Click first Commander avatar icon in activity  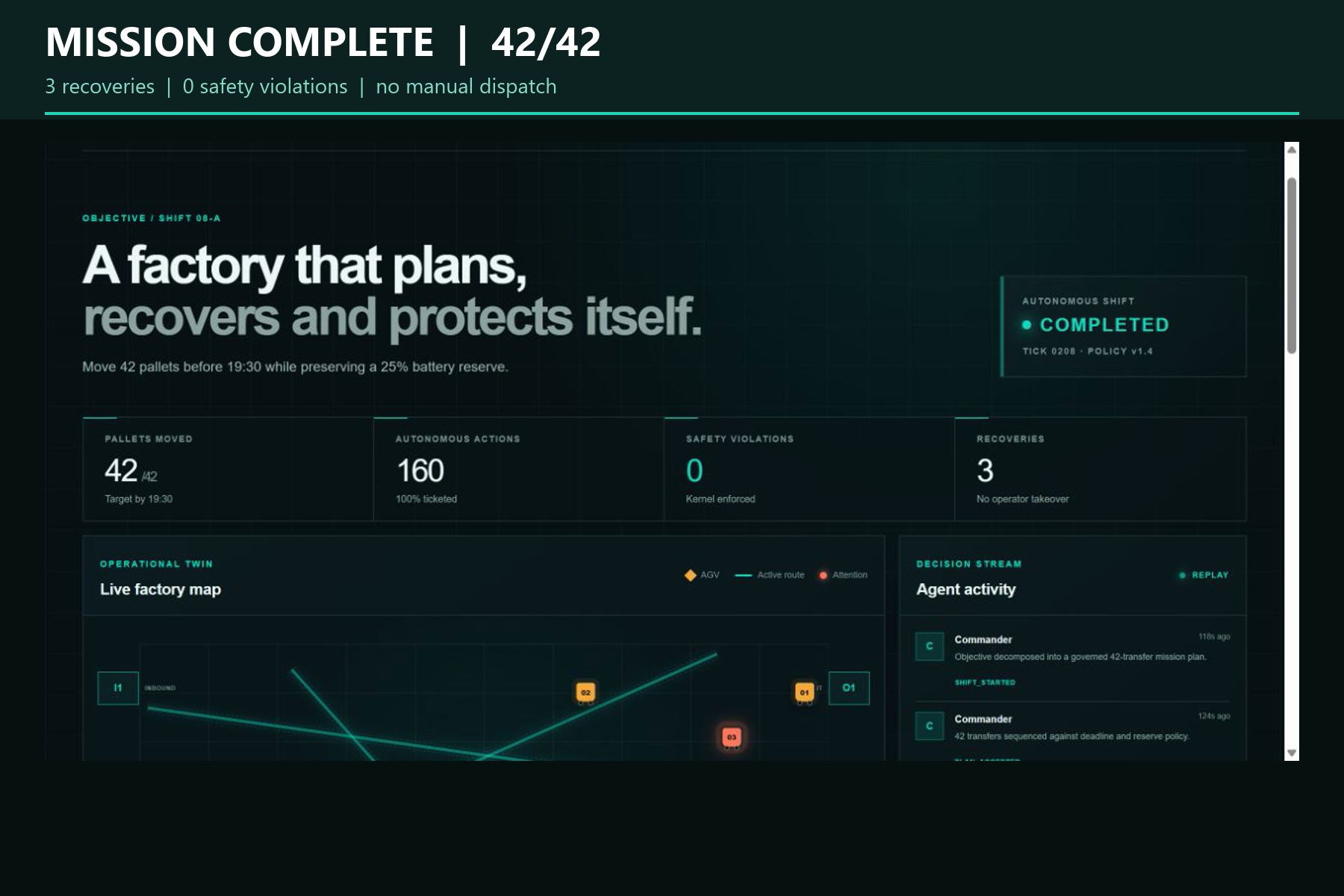coord(930,646)
